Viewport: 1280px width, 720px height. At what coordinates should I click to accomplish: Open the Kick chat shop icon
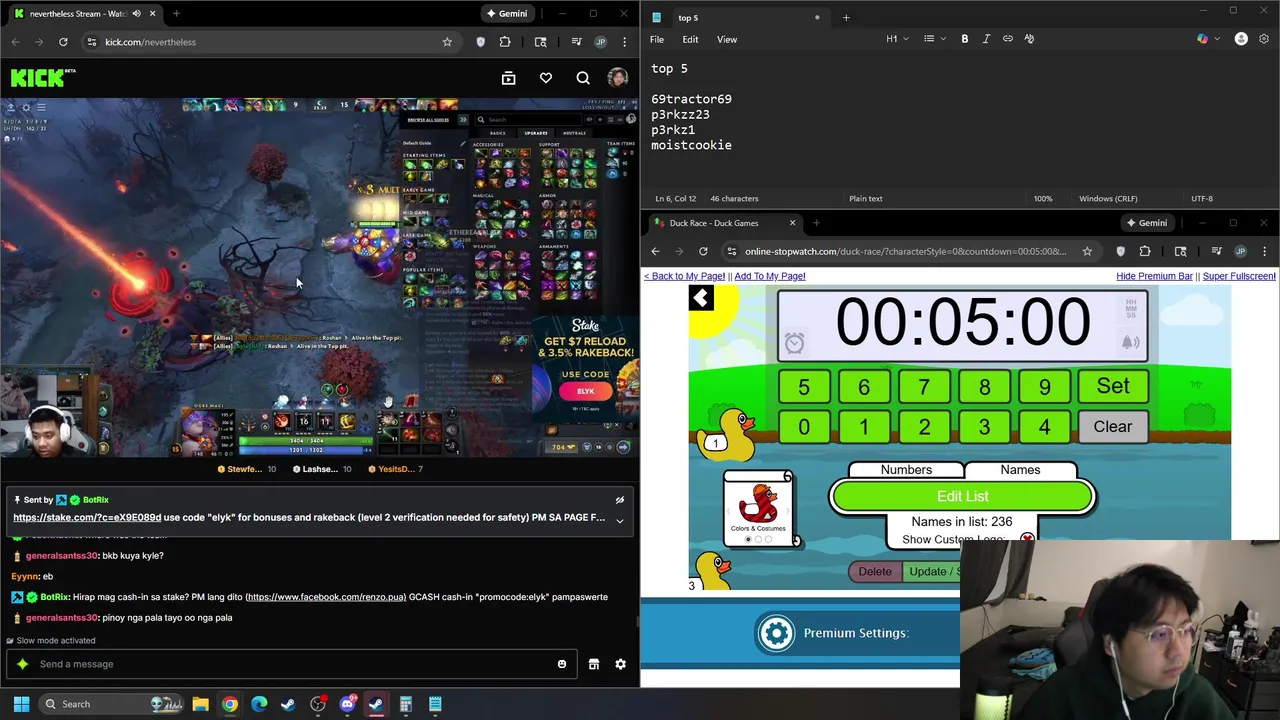click(x=594, y=664)
